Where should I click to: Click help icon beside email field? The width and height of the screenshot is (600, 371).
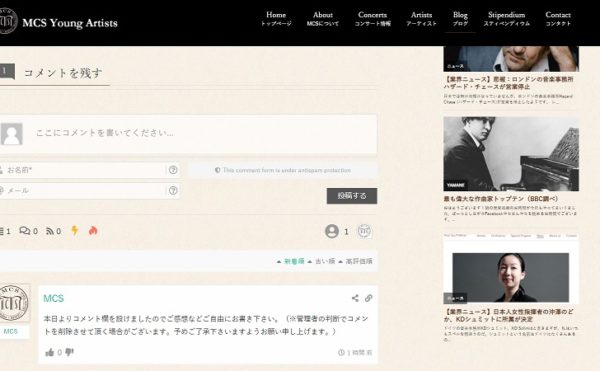tap(173, 190)
